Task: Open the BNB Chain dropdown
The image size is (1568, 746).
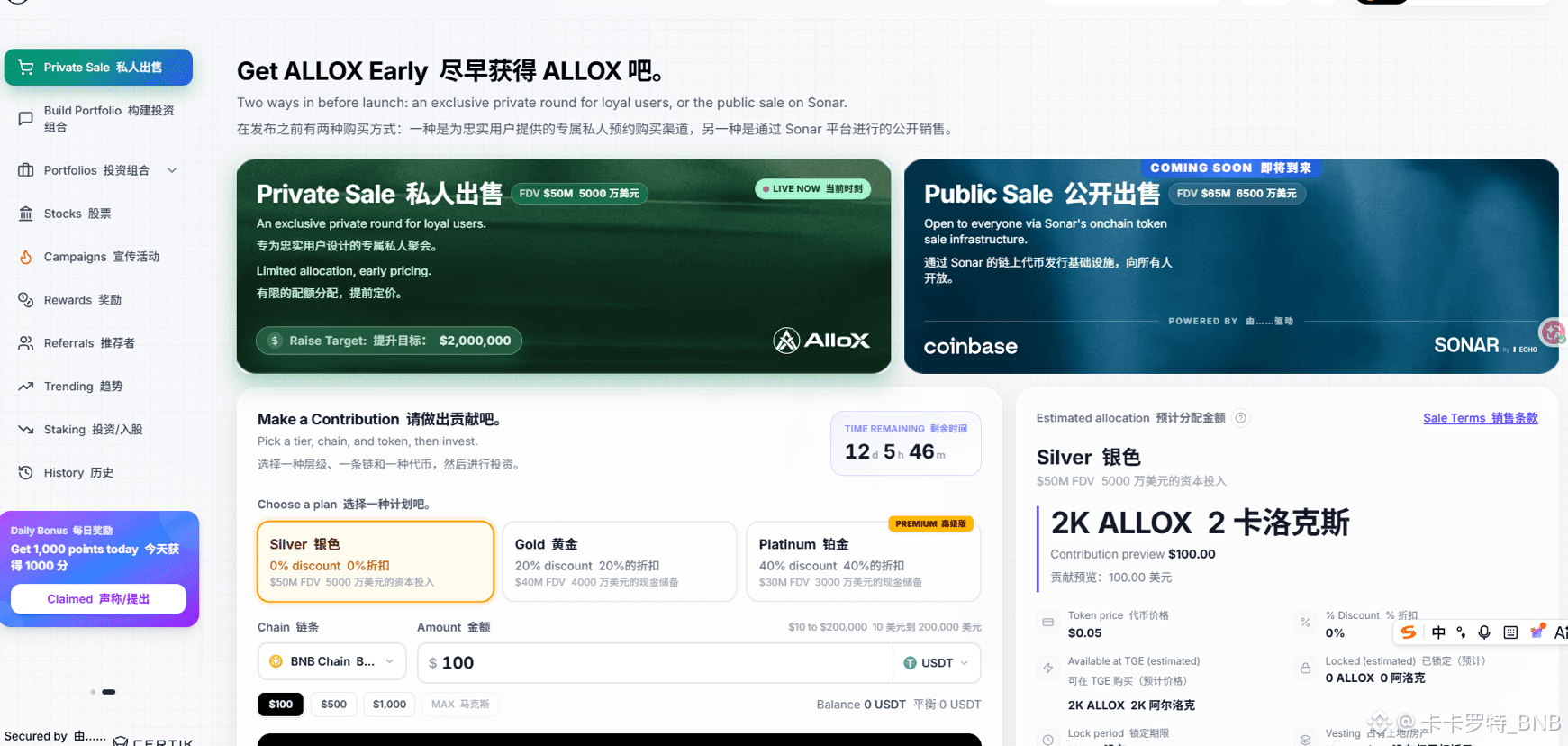Action: point(332,662)
